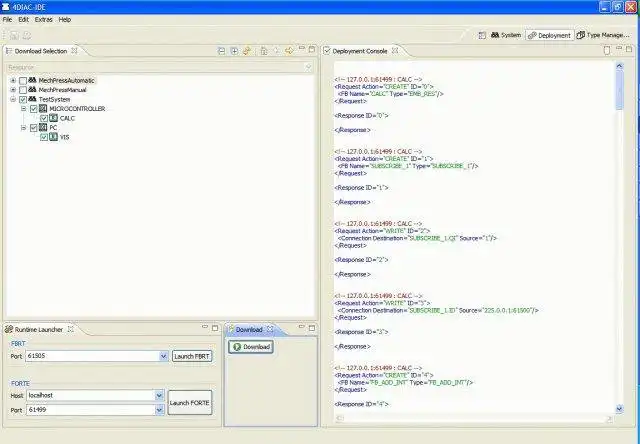
Task: Click the console vertical scrollbar thumb
Action: point(620,90)
